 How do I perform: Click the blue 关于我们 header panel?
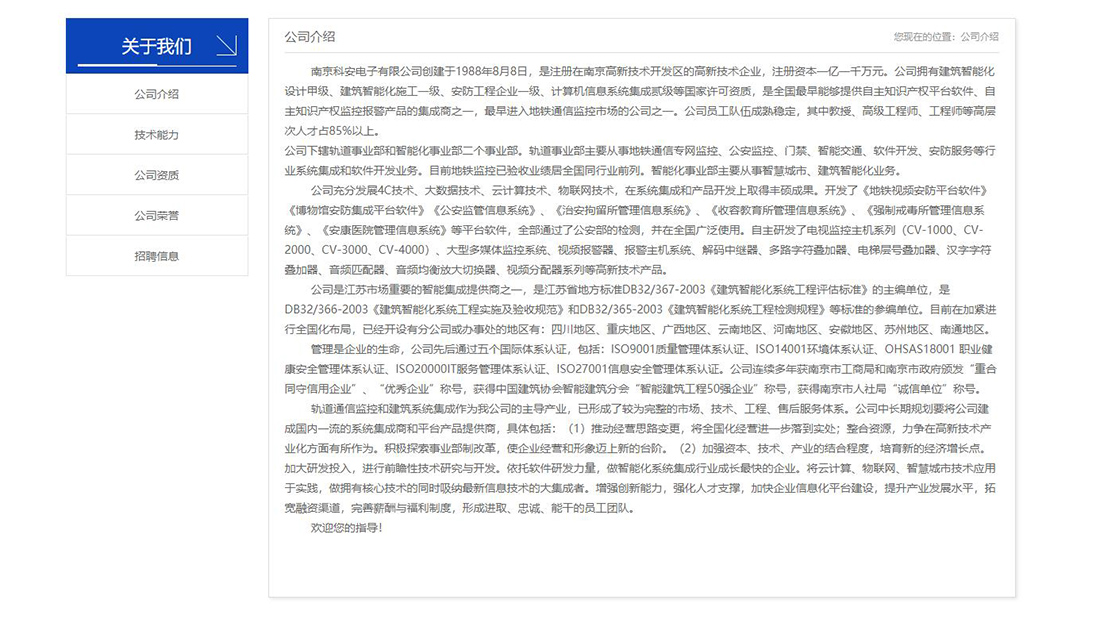156,44
